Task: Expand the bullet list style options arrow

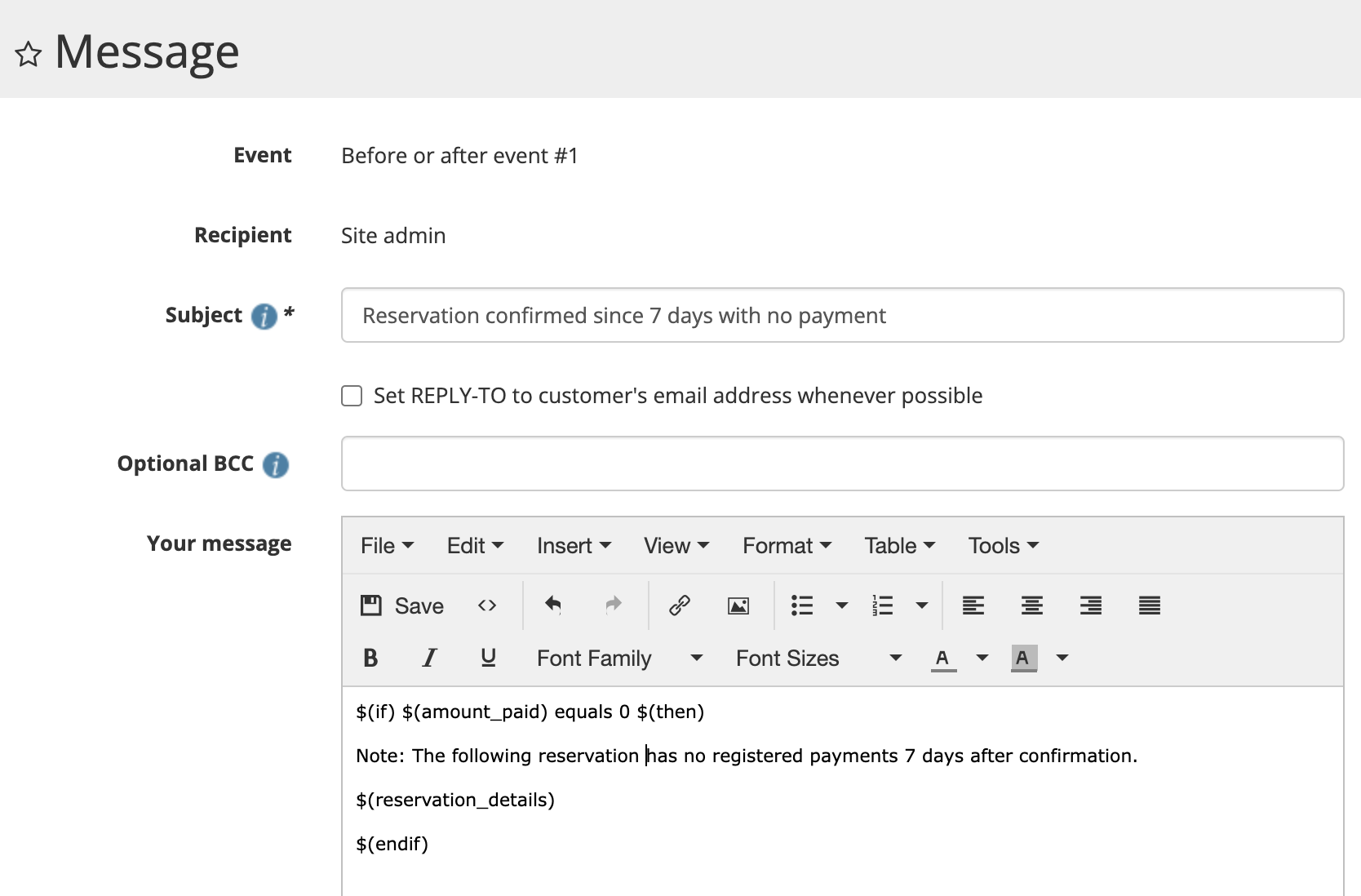Action: coord(842,605)
